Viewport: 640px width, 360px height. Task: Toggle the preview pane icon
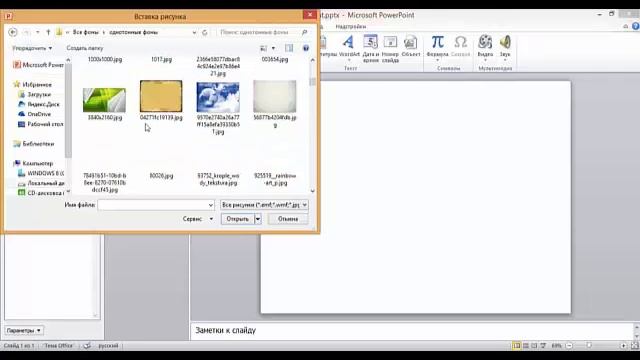click(x=289, y=48)
